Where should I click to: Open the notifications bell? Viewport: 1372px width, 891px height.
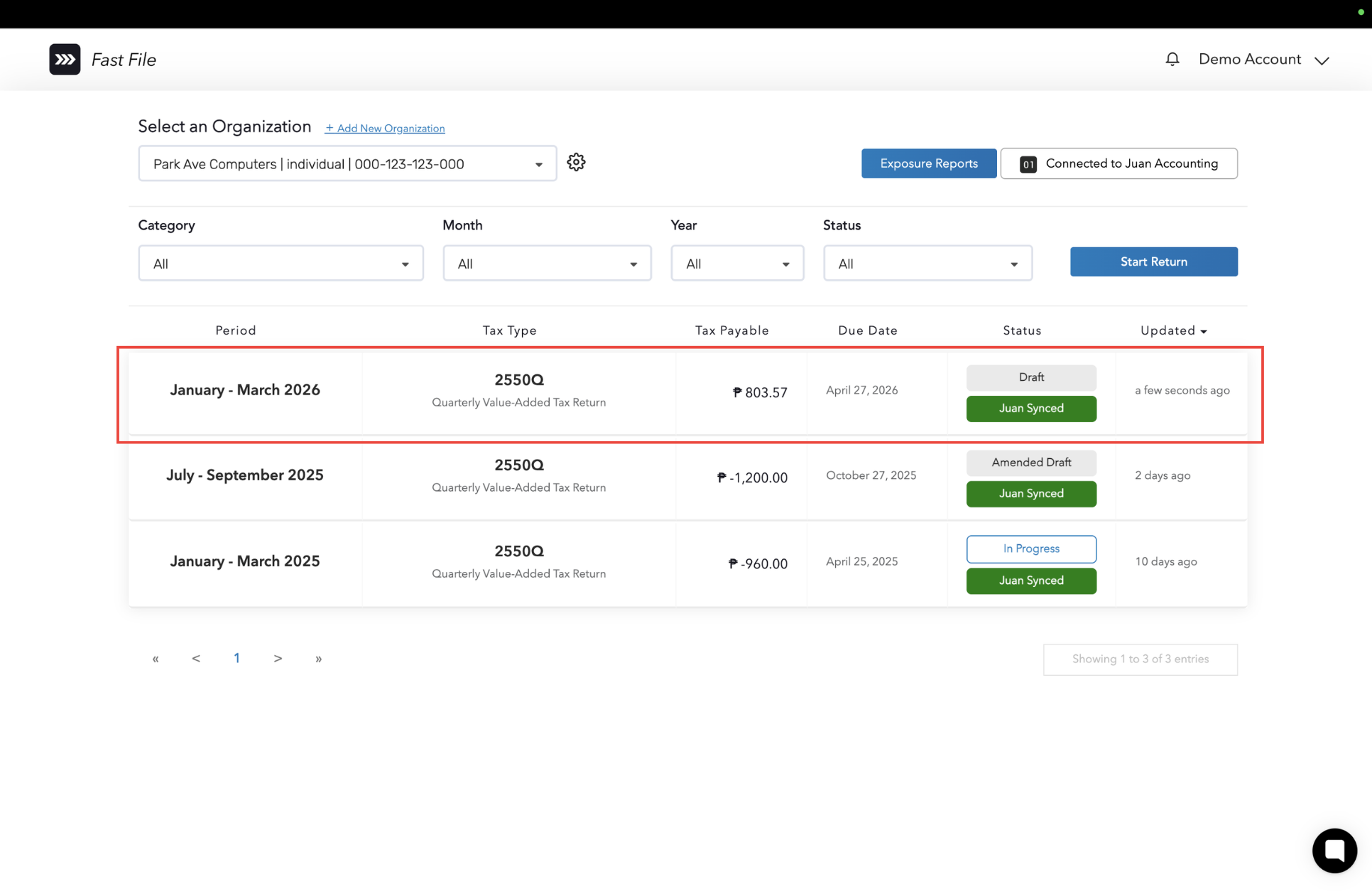pyautogui.click(x=1172, y=60)
